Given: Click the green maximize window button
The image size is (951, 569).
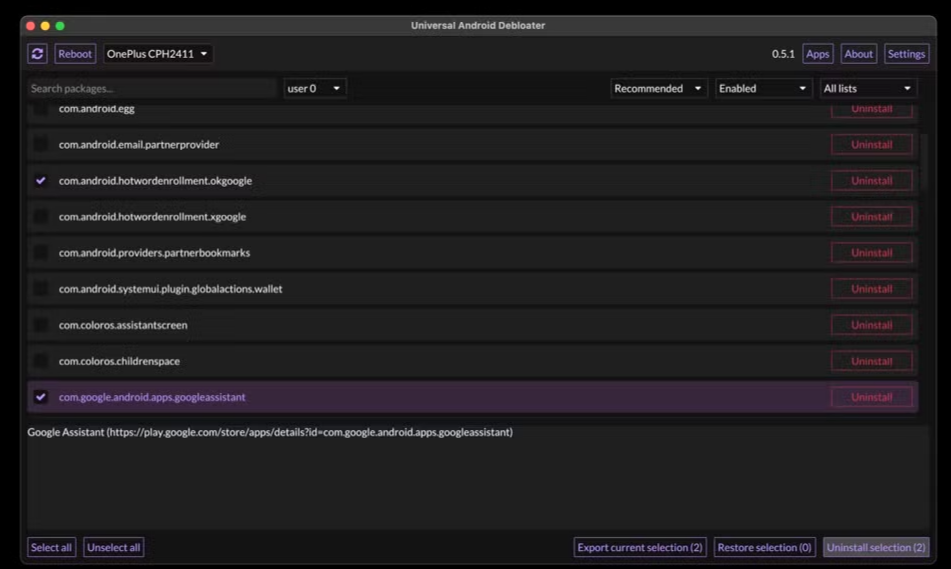Looking at the screenshot, I should 60,25.
